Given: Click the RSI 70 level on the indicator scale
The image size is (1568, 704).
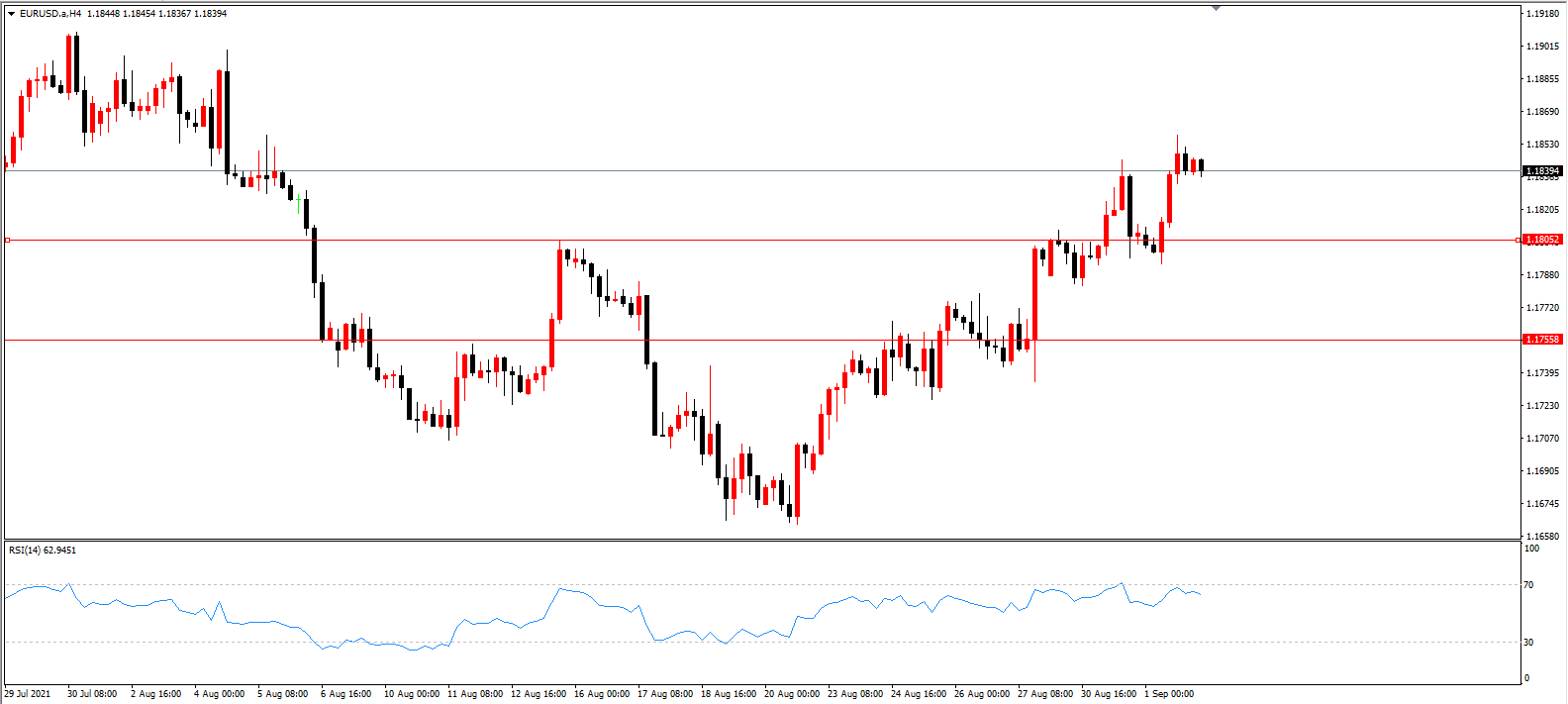Looking at the screenshot, I should pyautogui.click(x=1528, y=585).
